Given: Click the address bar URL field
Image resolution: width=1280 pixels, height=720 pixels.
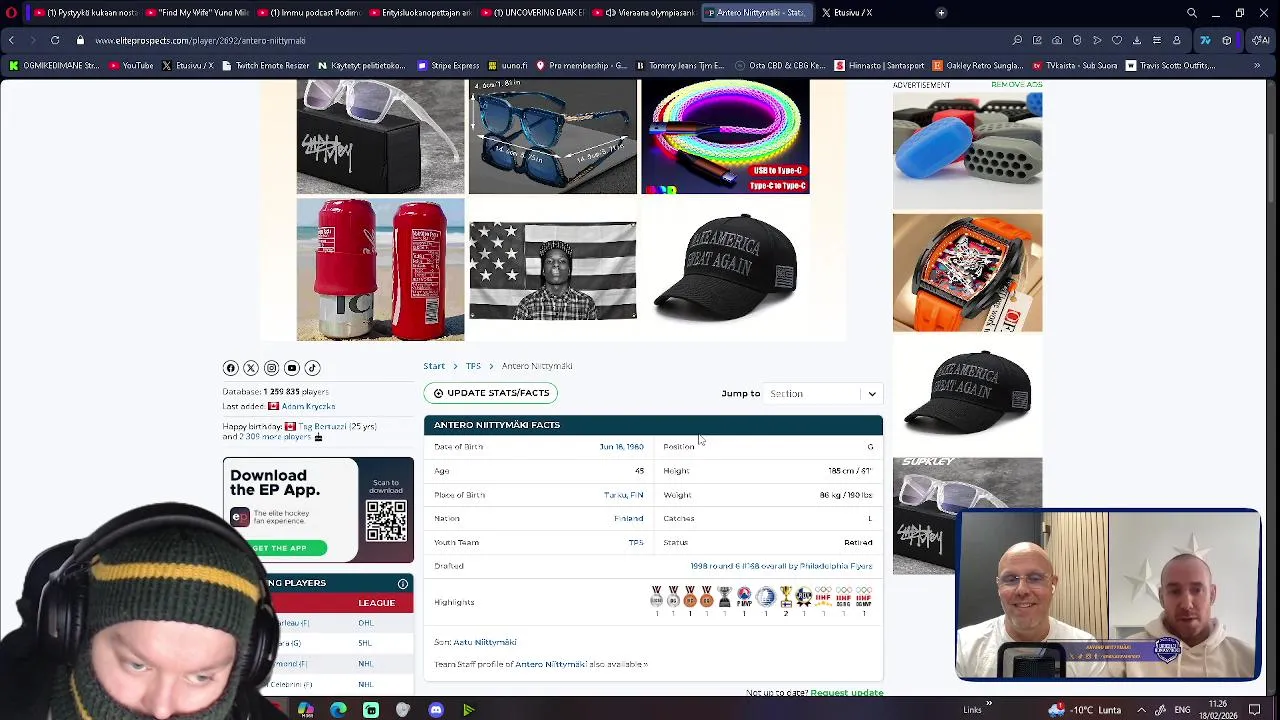Looking at the screenshot, I should click(x=540, y=41).
